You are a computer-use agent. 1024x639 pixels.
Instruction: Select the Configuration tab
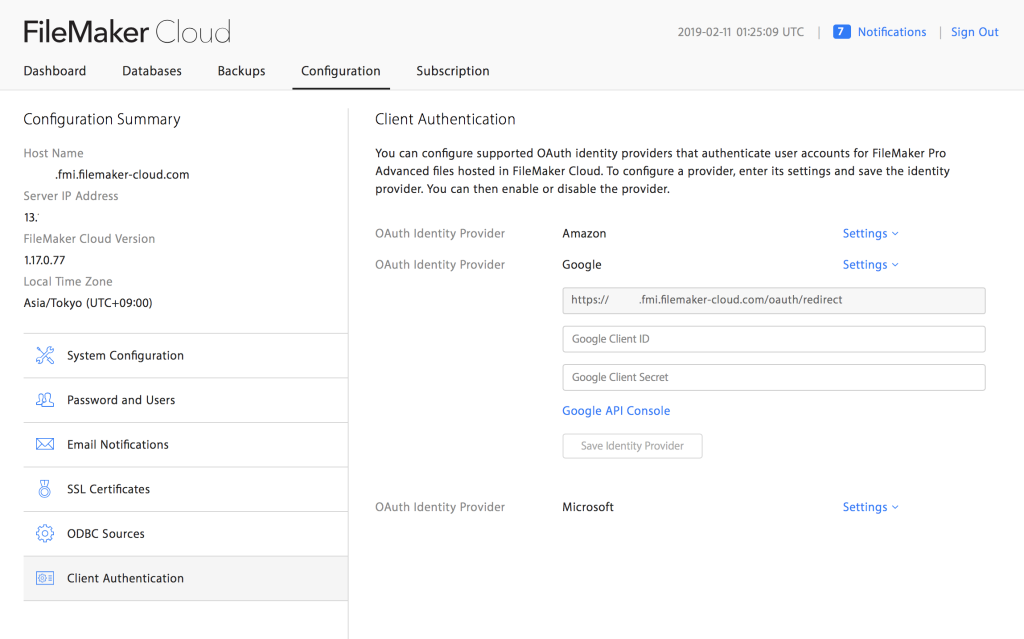tap(340, 71)
